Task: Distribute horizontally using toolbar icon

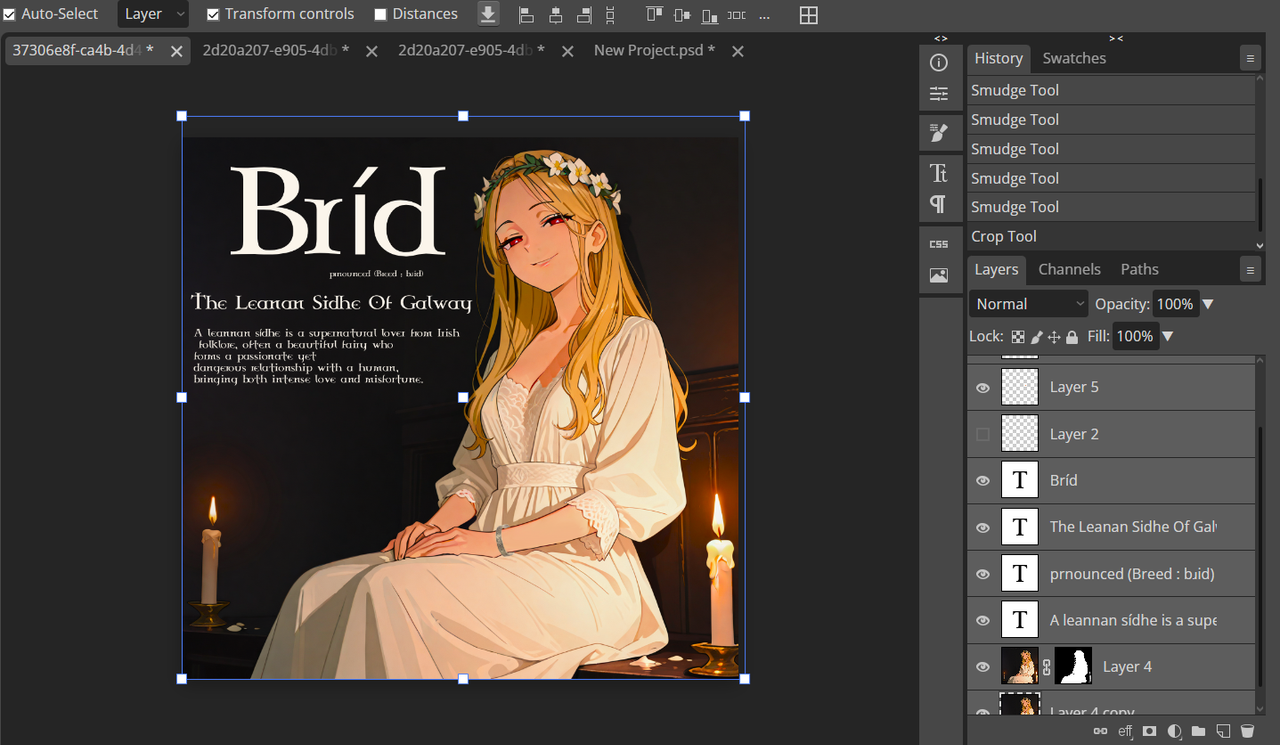Action: pos(737,15)
